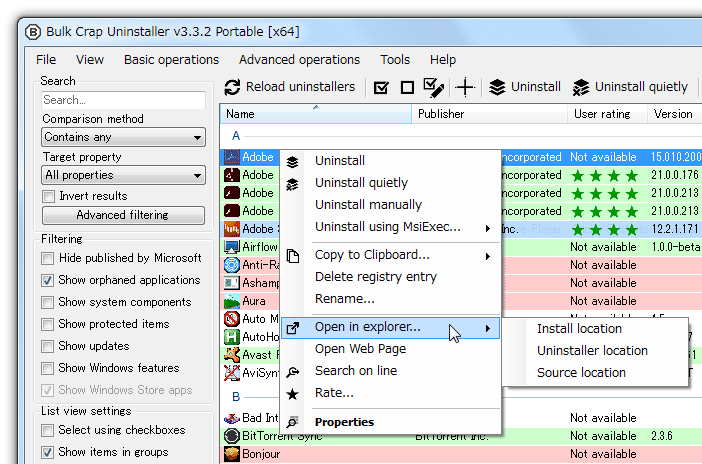Click the Avast orange app icon

coord(231,355)
